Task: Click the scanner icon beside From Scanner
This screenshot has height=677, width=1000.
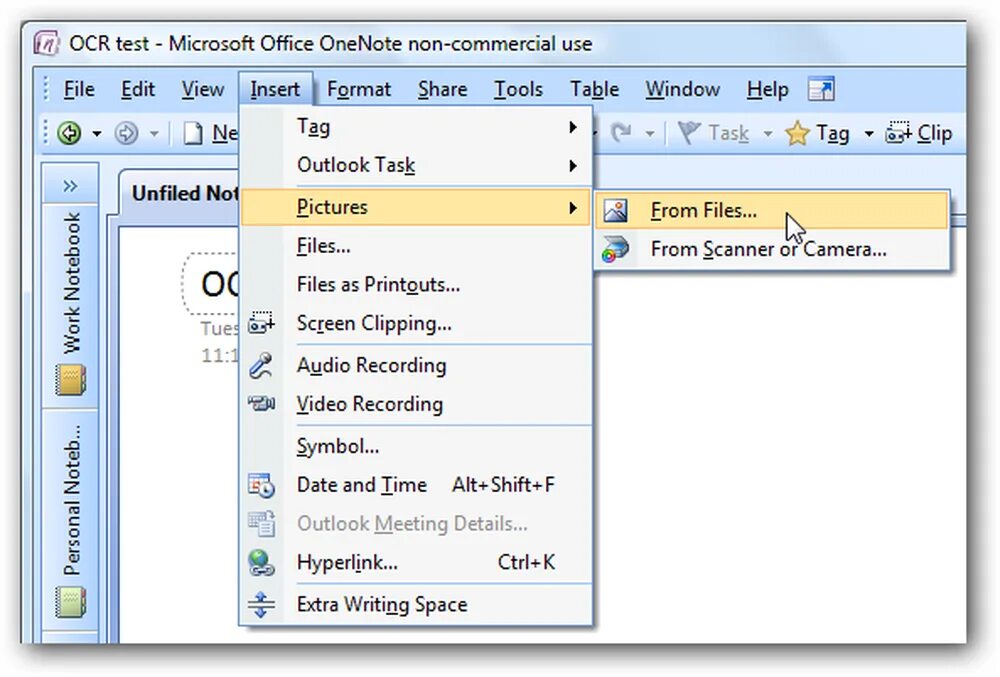Action: coord(615,249)
